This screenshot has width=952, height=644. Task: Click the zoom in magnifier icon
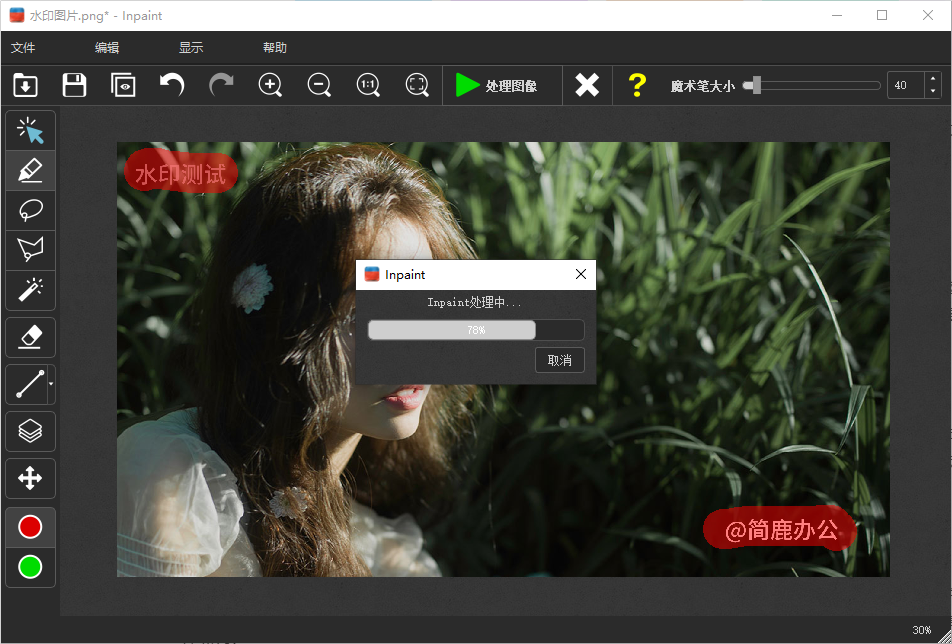pyautogui.click(x=270, y=86)
